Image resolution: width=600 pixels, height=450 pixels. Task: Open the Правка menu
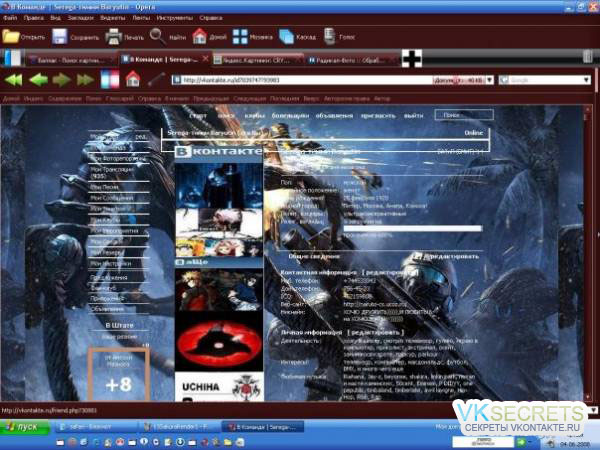[x=34, y=18]
